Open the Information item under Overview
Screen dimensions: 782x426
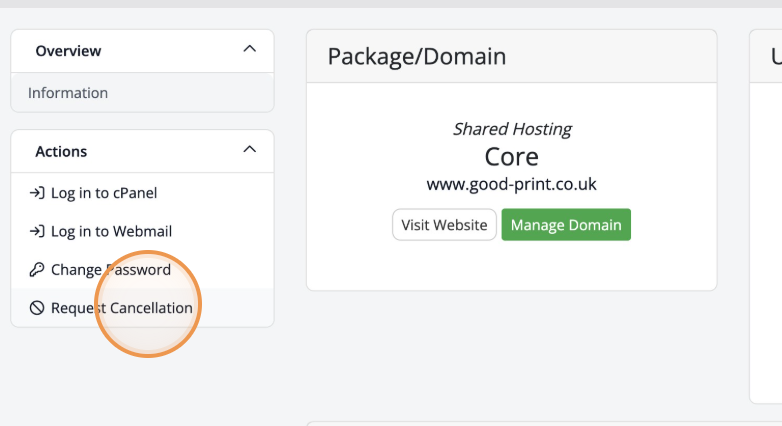(x=68, y=93)
